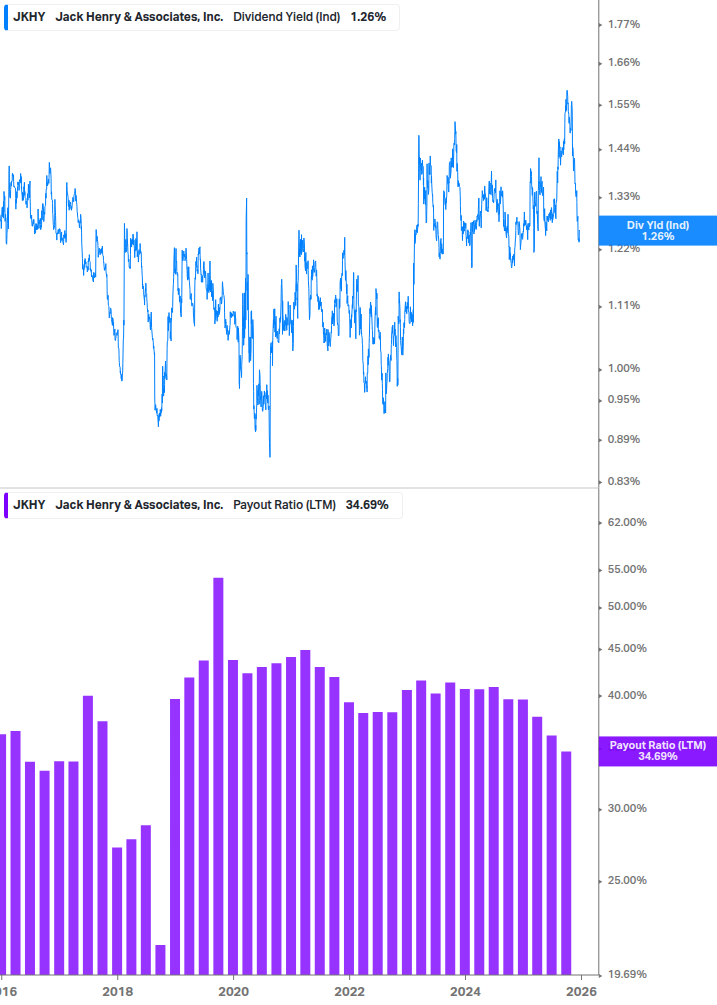Select JKHY ticker in Payout Ratio legend

point(29,505)
